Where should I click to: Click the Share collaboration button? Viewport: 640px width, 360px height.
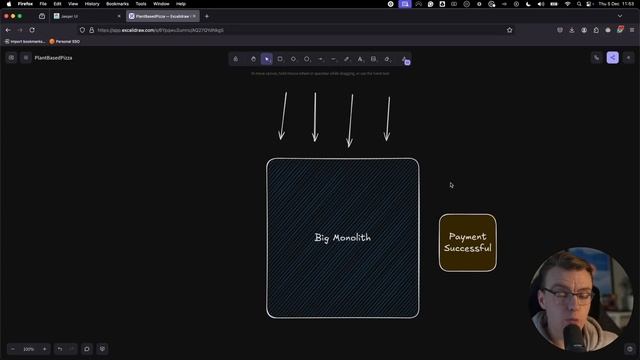(613, 58)
